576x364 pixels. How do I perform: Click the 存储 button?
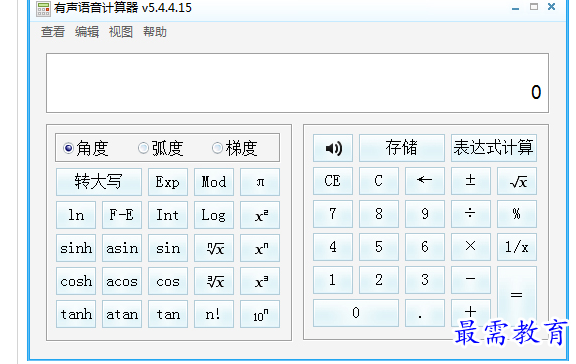pyautogui.click(x=402, y=148)
